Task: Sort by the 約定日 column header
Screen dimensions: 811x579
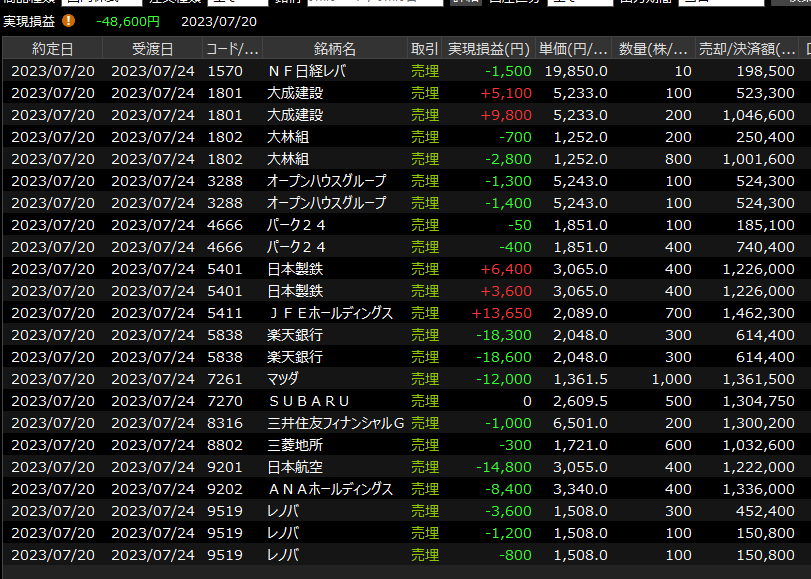Action: [x=52, y=49]
